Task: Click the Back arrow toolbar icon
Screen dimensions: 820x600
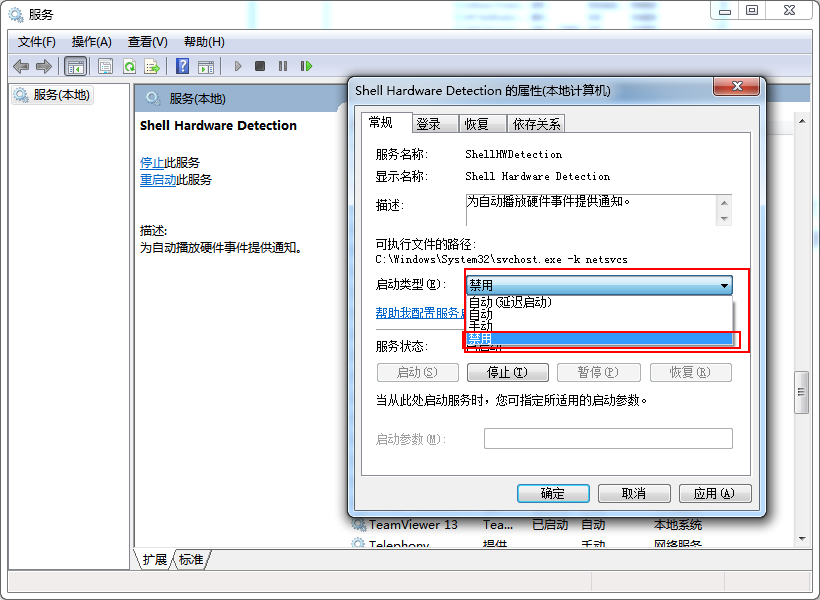Action: point(21,66)
